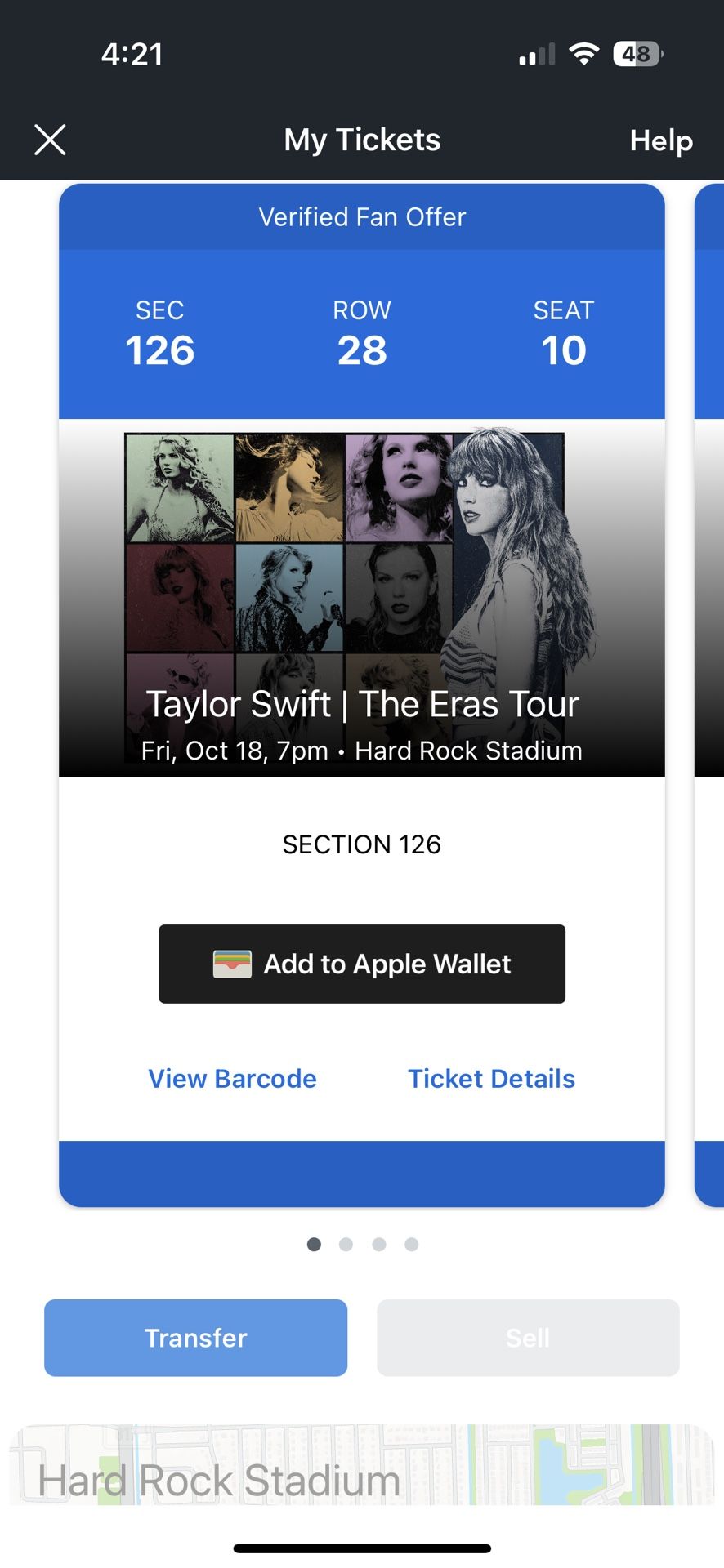Tap Add to Apple Wallet button

(x=362, y=964)
